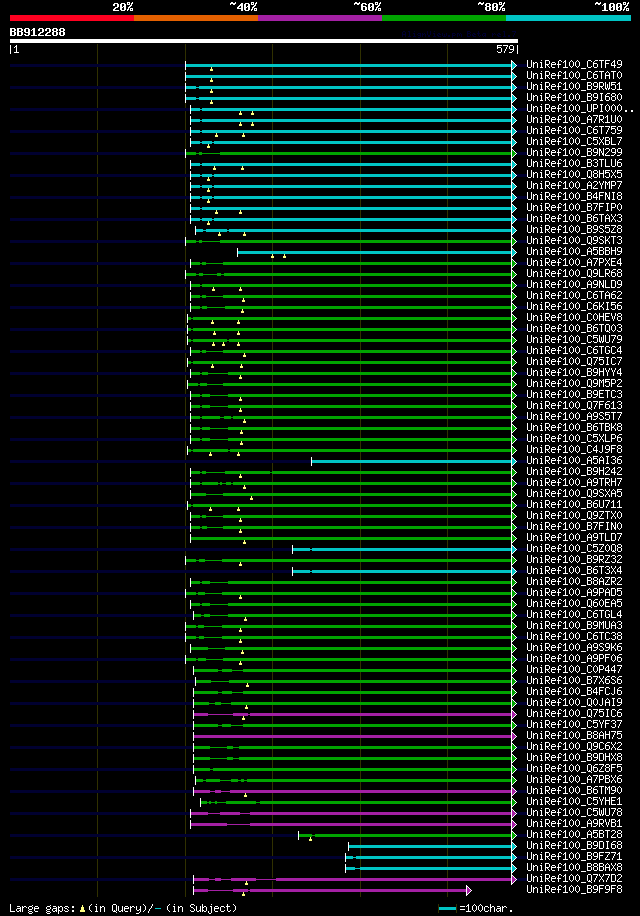Open hit UniRef100_A9NLD9

tap(574, 284)
